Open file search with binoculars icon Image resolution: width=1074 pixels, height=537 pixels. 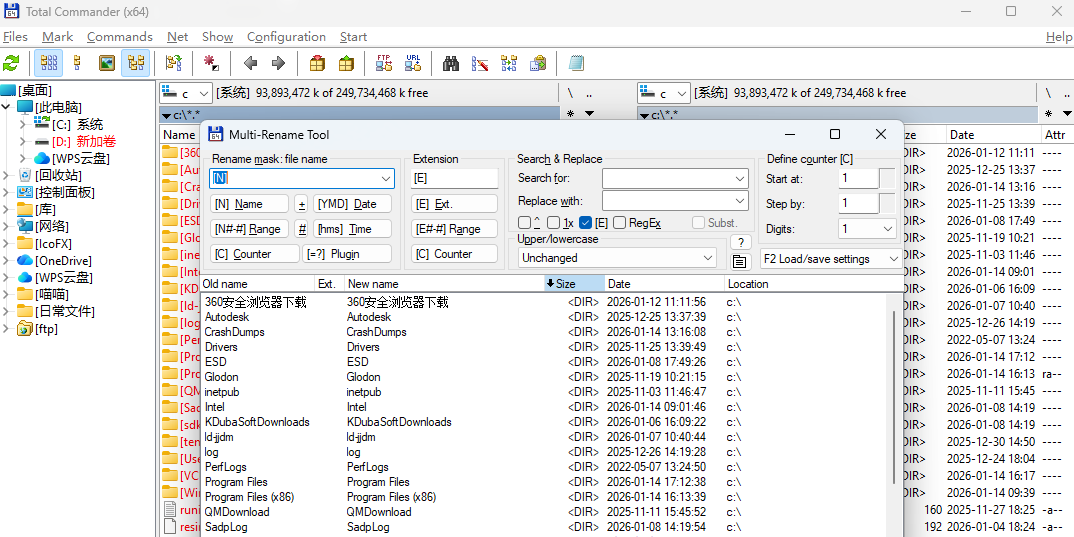coord(451,63)
